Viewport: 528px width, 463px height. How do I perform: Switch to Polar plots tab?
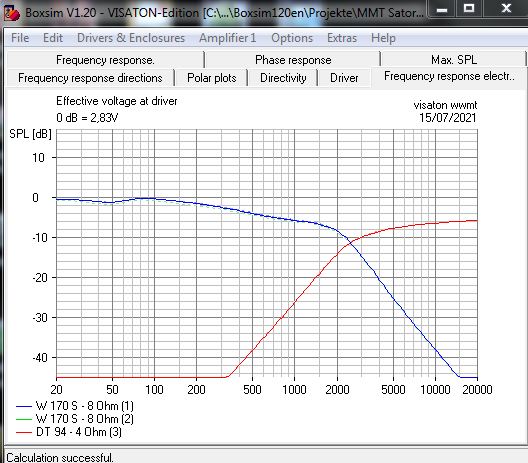coord(211,78)
